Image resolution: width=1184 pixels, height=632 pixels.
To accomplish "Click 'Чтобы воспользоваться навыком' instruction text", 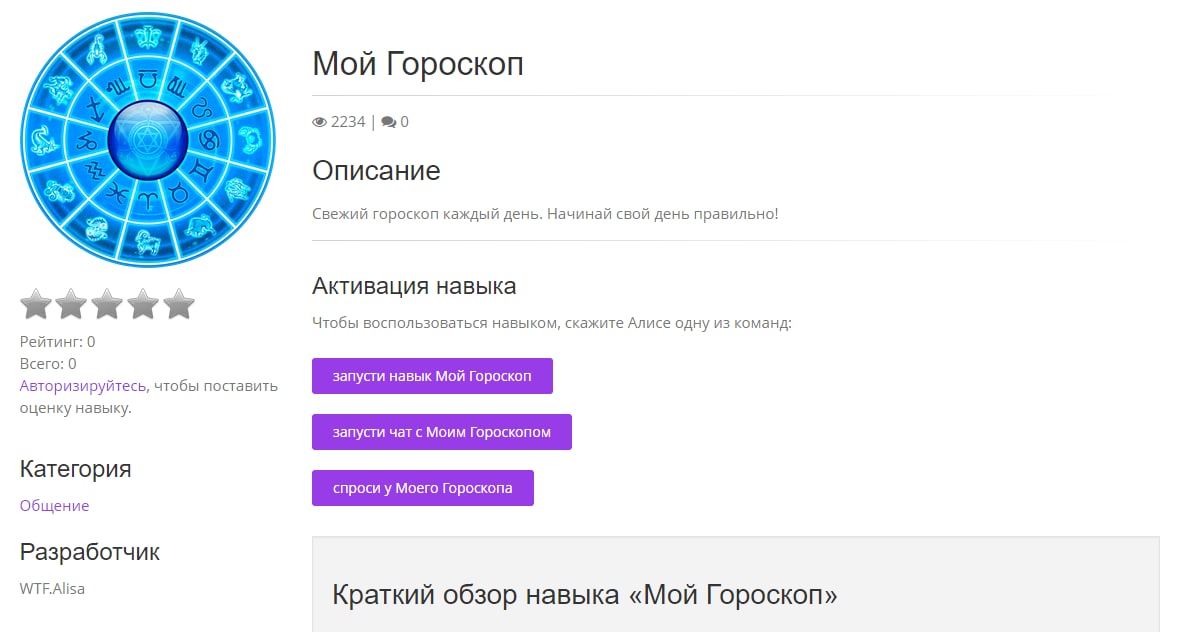I will click(552, 323).
